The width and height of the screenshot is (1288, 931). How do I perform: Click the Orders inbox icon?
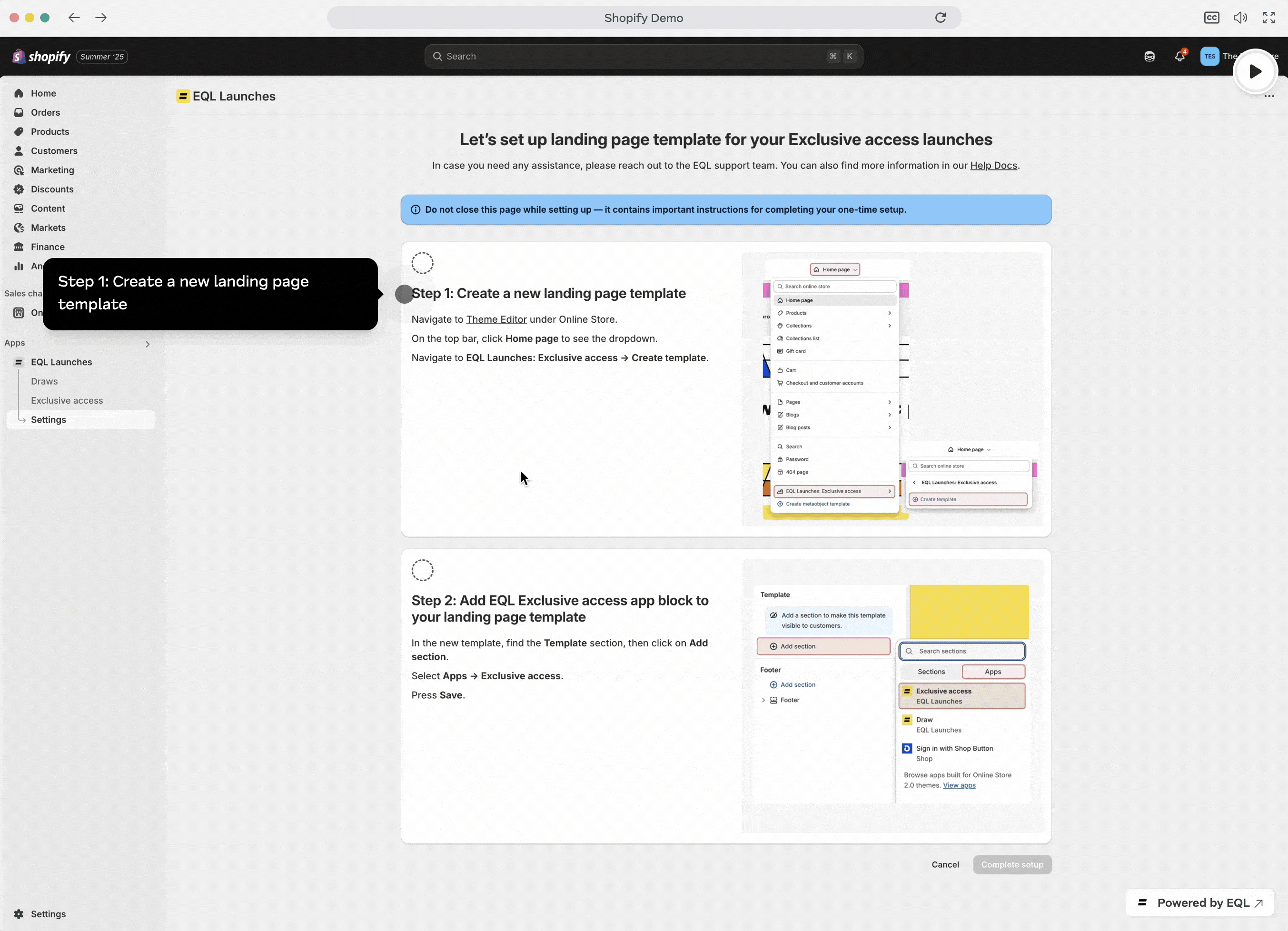(19, 112)
